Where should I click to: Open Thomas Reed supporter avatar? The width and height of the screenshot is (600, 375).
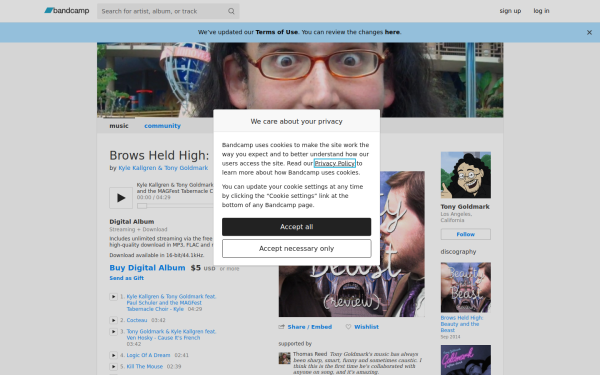(284, 358)
